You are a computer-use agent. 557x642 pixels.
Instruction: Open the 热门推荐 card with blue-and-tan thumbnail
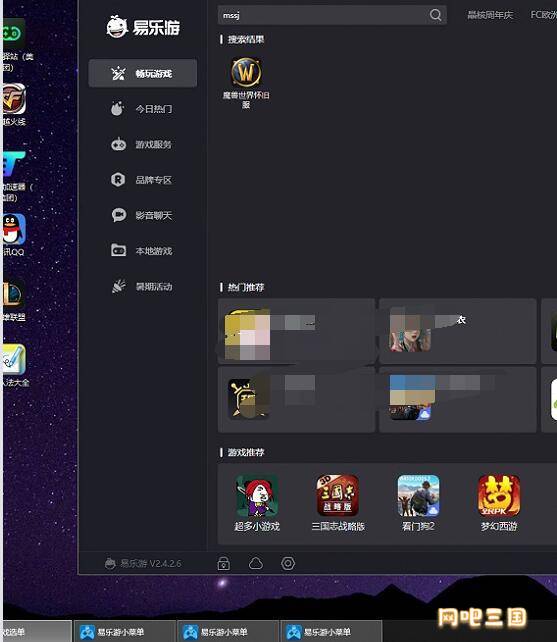[457, 400]
